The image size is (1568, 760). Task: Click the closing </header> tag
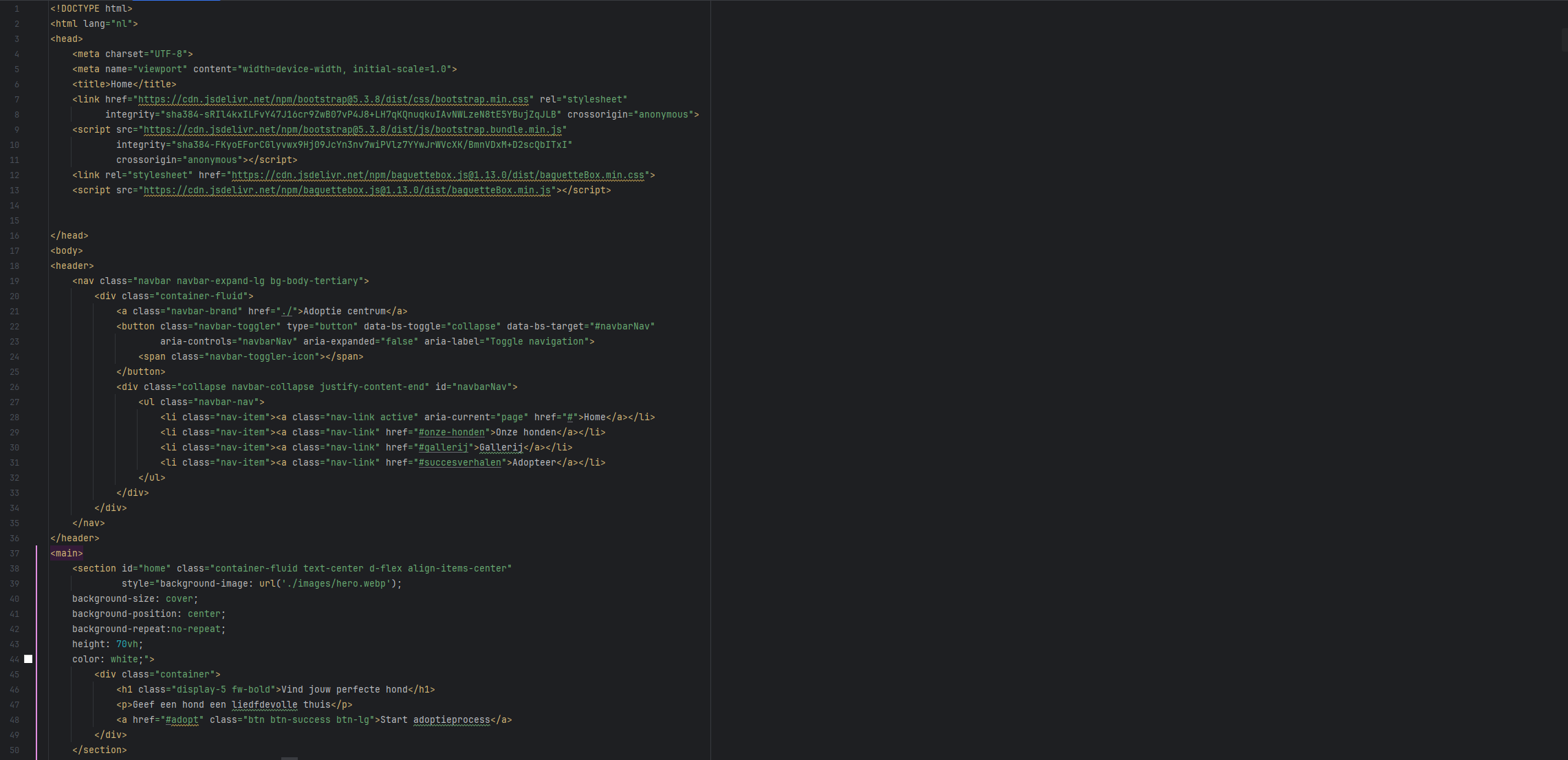(x=75, y=539)
